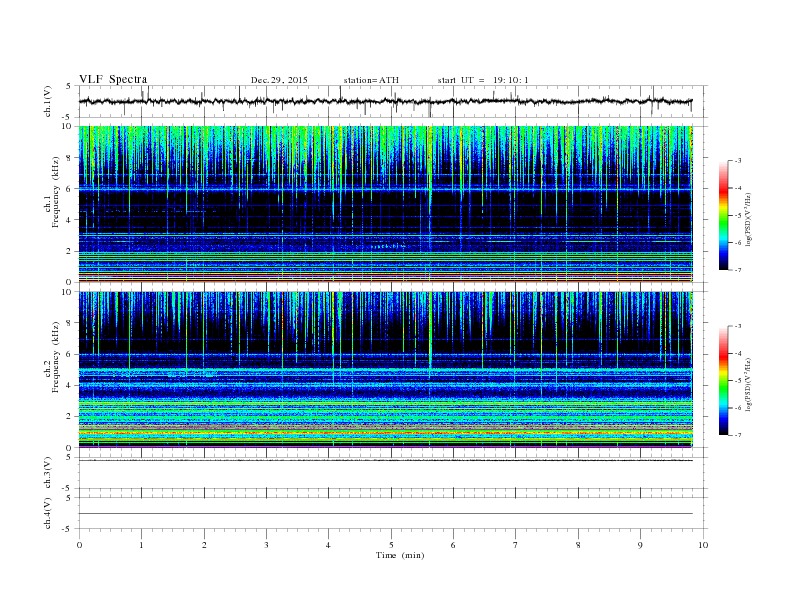
Task: Click the "ch.1(V)" waveform axis label
Action: [48, 101]
